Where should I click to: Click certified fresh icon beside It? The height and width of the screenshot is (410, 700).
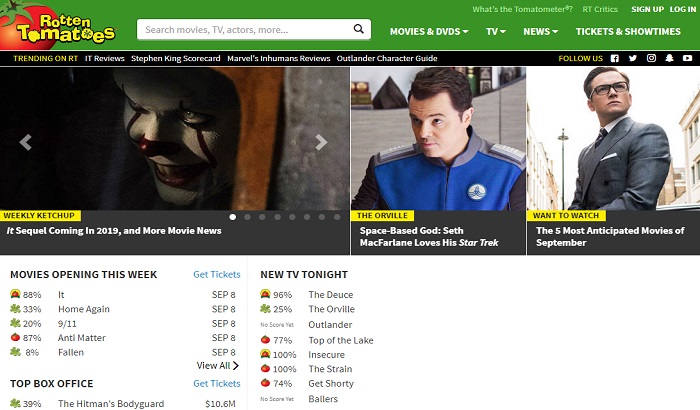click(x=15, y=294)
